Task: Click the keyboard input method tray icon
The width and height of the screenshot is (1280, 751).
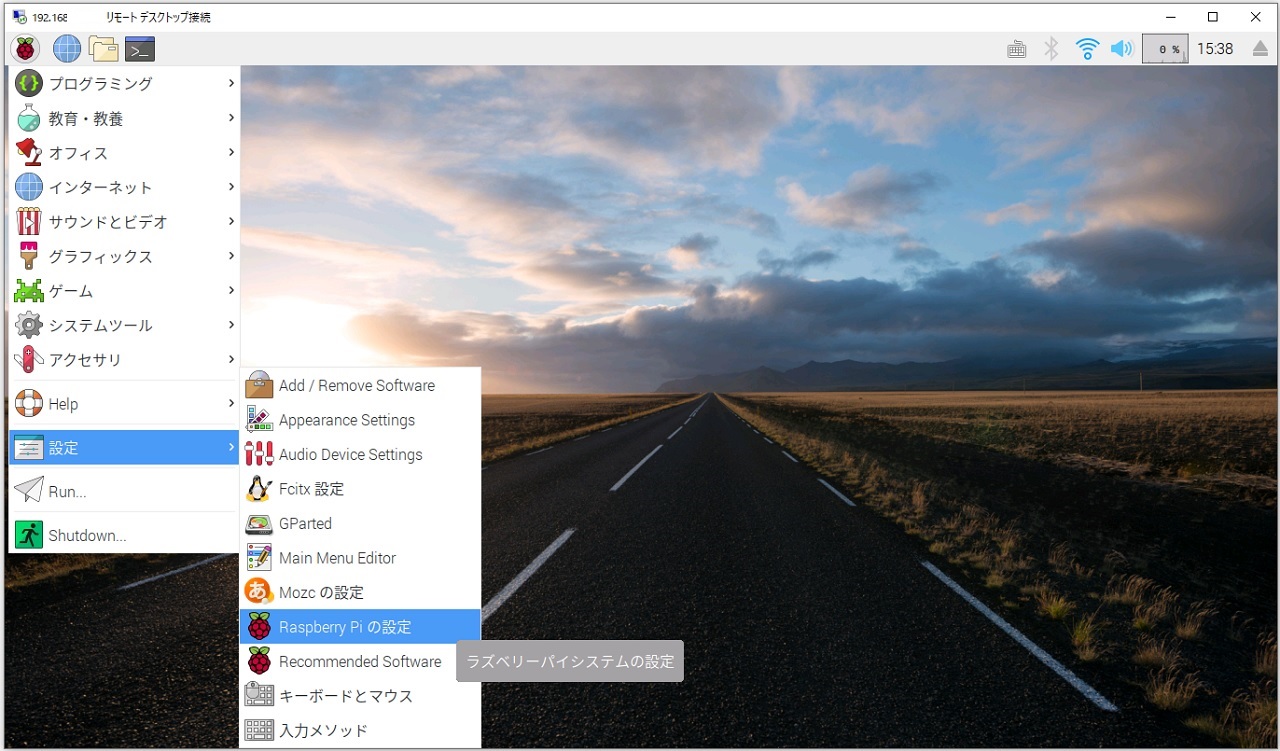Action: [1017, 48]
